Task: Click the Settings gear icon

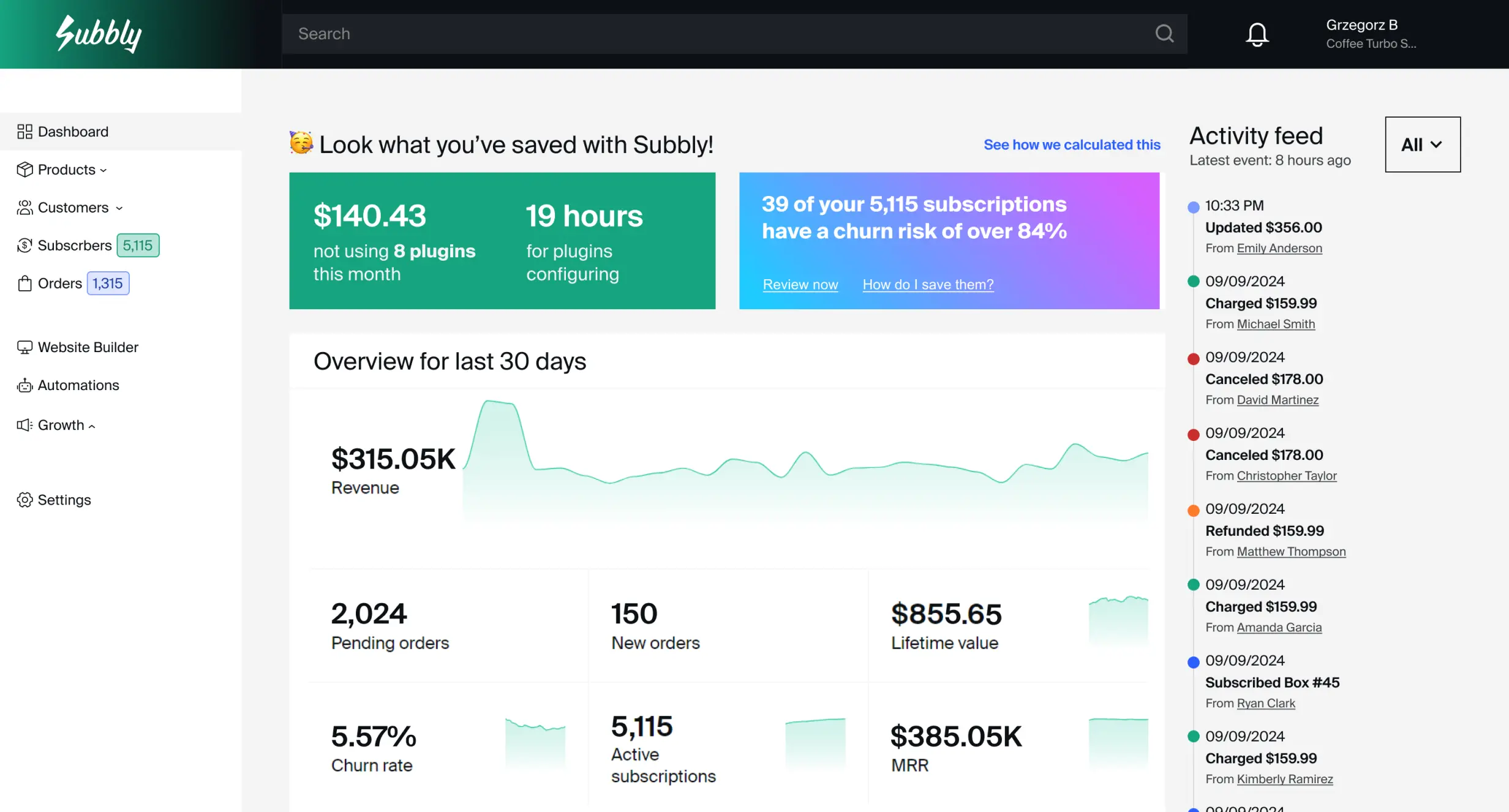Action: (24, 500)
